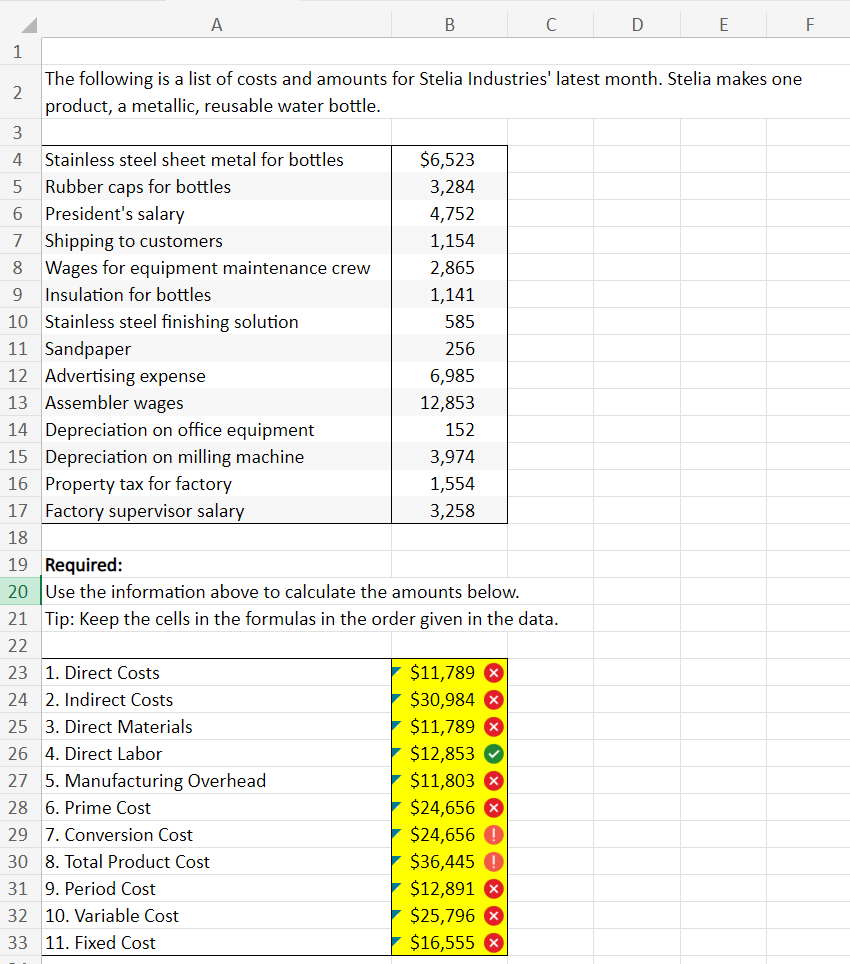The height and width of the screenshot is (964, 850).
Task: Select 'Wages for equipment maintenance crew' cell
Action: [x=216, y=268]
